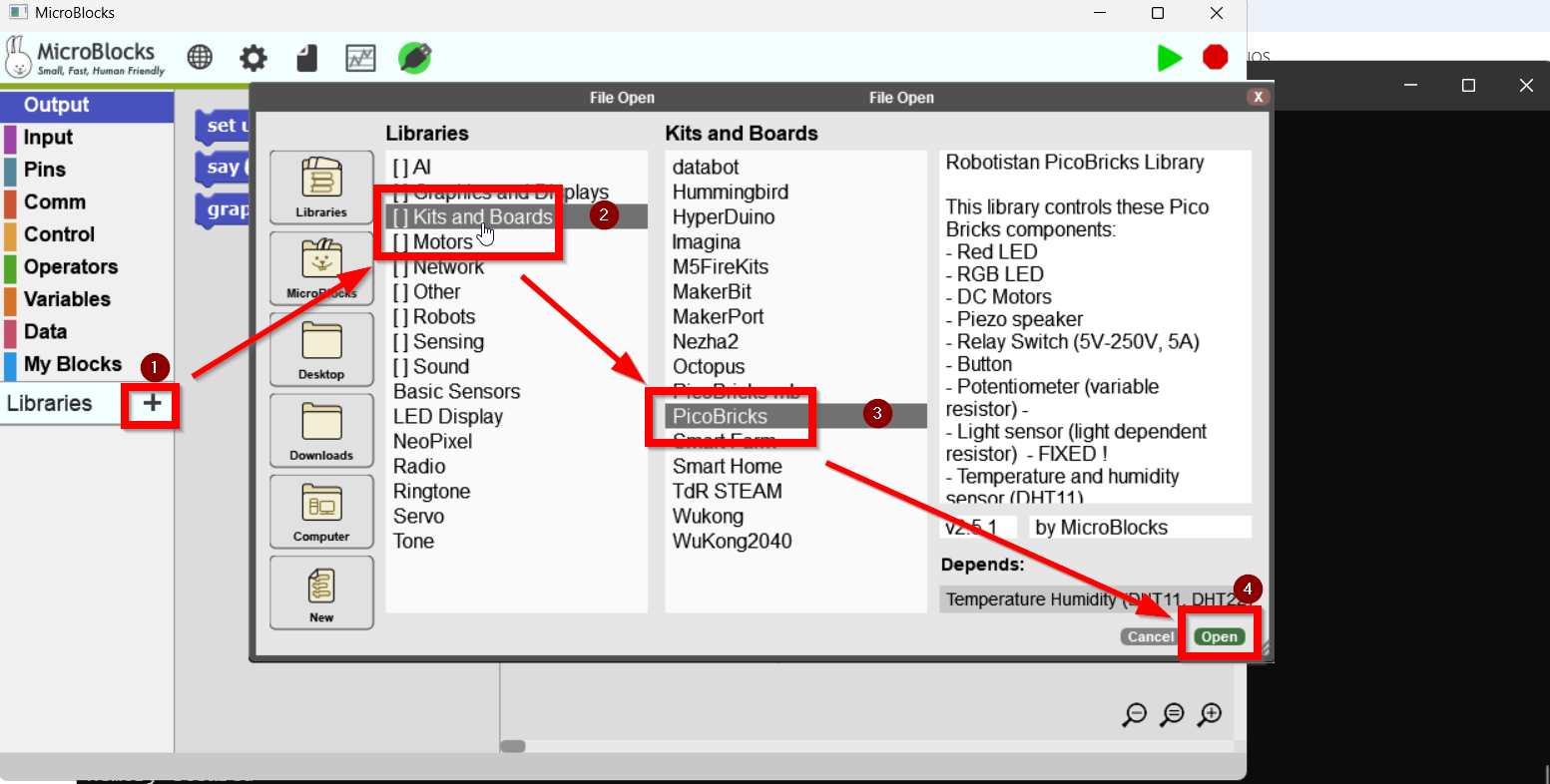Open the Motors libraries folder
This screenshot has width=1550, height=784.
click(517, 242)
